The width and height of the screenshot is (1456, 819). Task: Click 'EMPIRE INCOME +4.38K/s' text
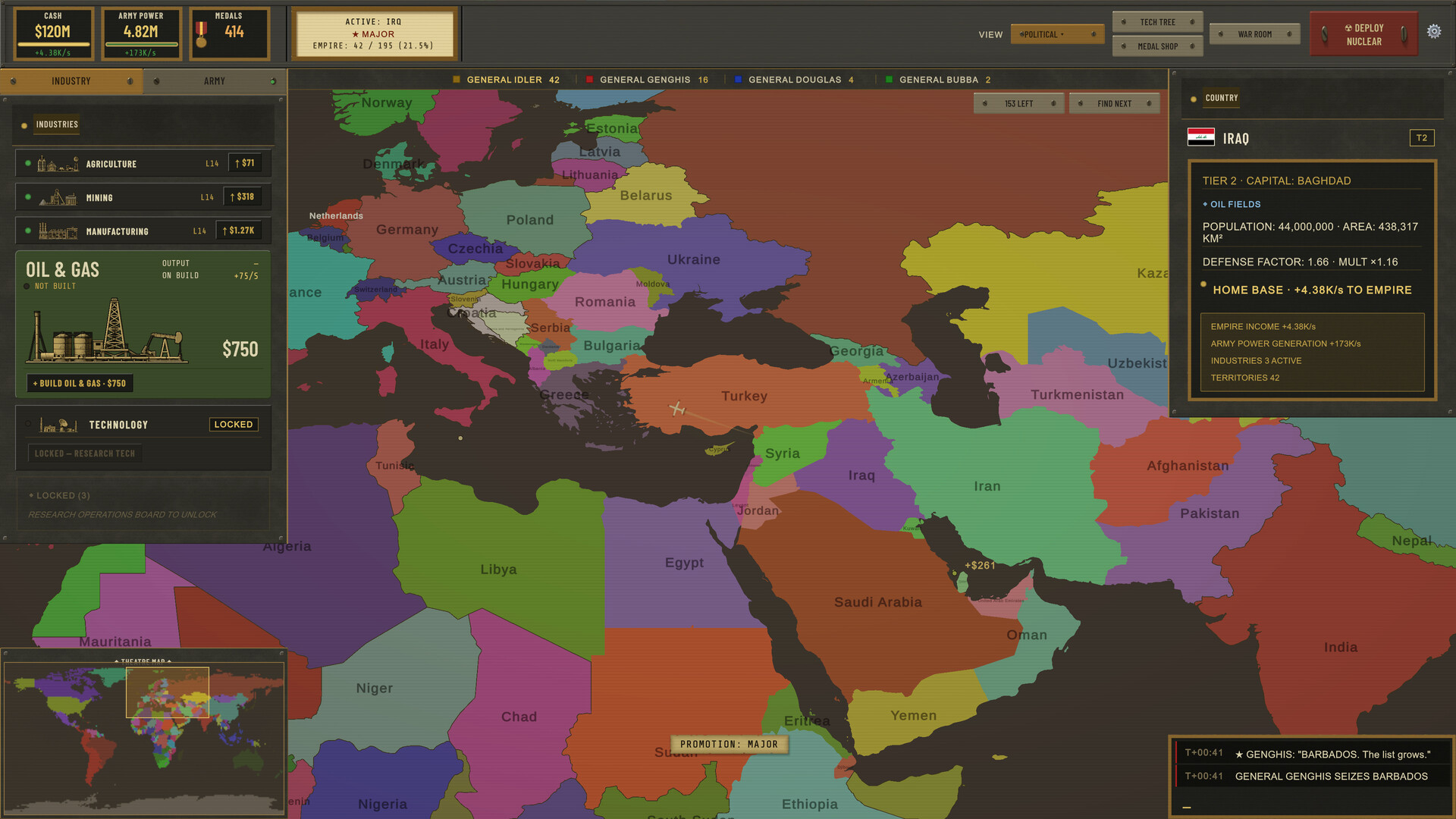click(x=1263, y=326)
